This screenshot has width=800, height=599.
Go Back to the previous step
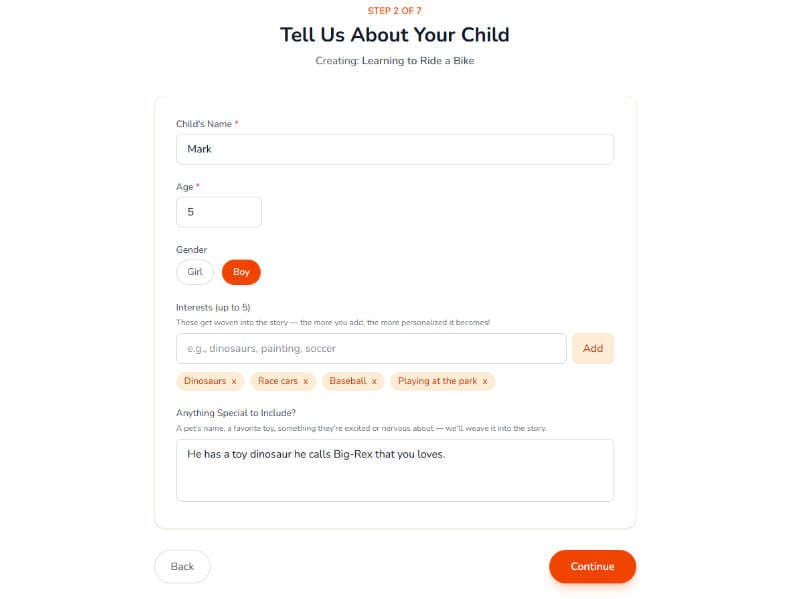181,566
